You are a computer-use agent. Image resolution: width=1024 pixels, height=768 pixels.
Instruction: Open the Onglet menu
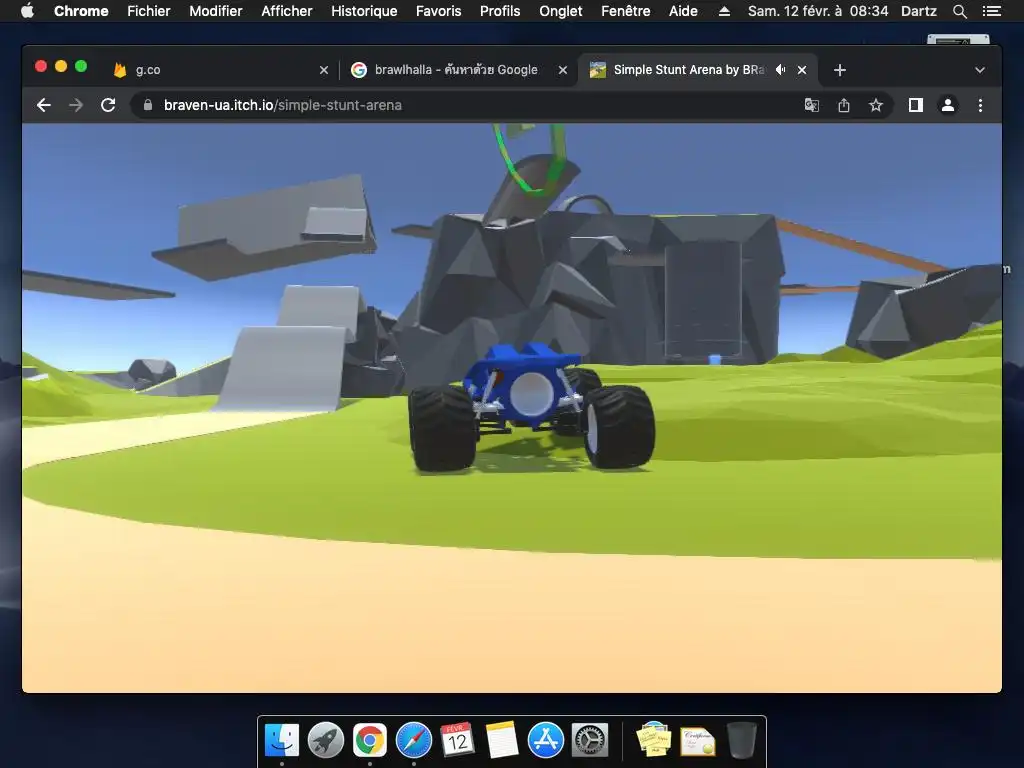(560, 11)
